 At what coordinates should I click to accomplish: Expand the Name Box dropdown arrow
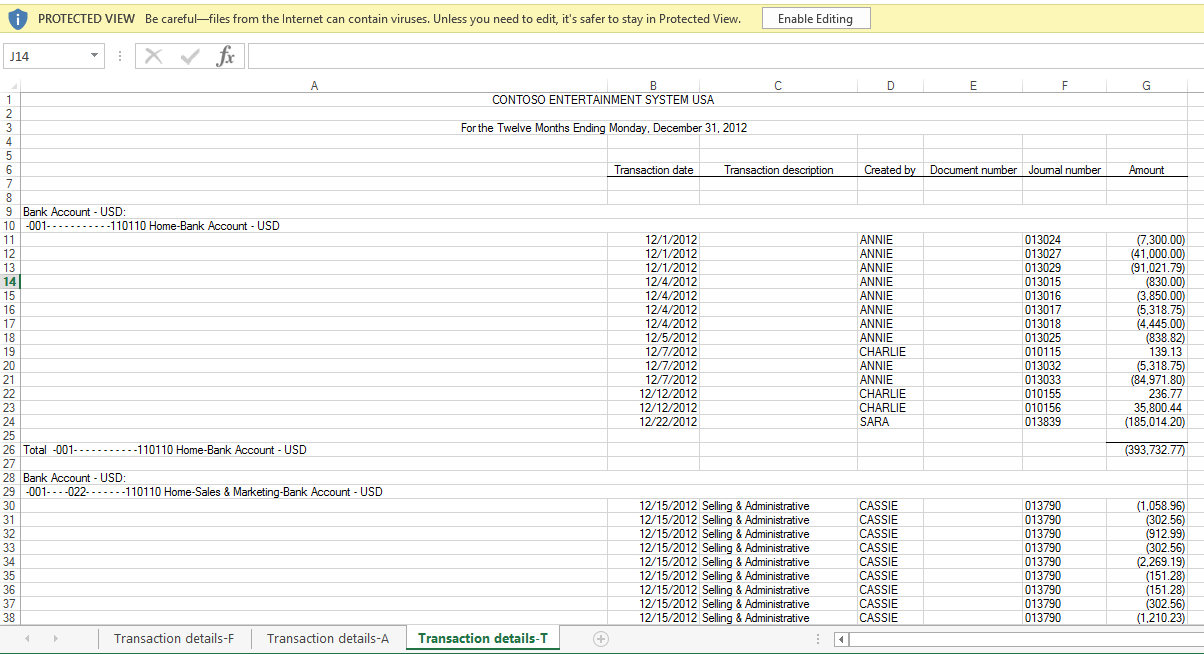(95, 57)
